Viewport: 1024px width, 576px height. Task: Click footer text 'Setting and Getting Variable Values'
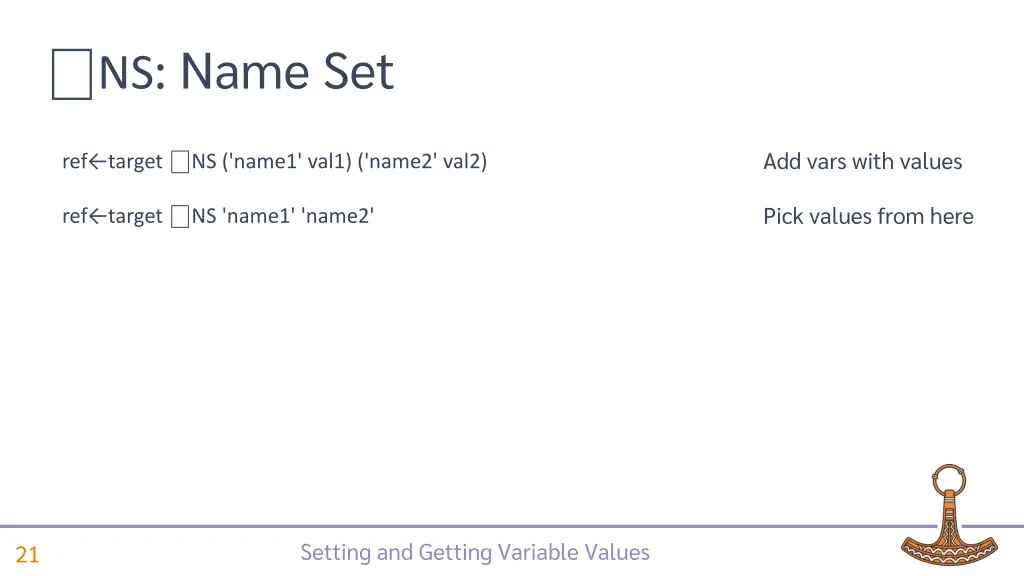[x=474, y=552]
